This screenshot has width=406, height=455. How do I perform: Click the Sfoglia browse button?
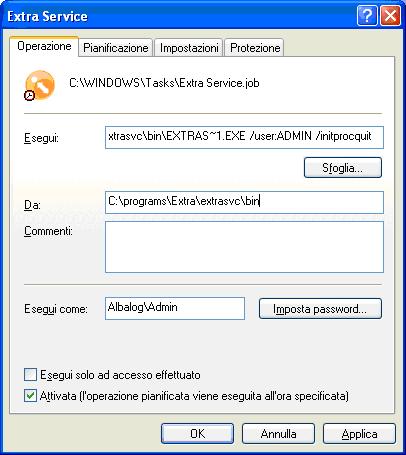(343, 167)
